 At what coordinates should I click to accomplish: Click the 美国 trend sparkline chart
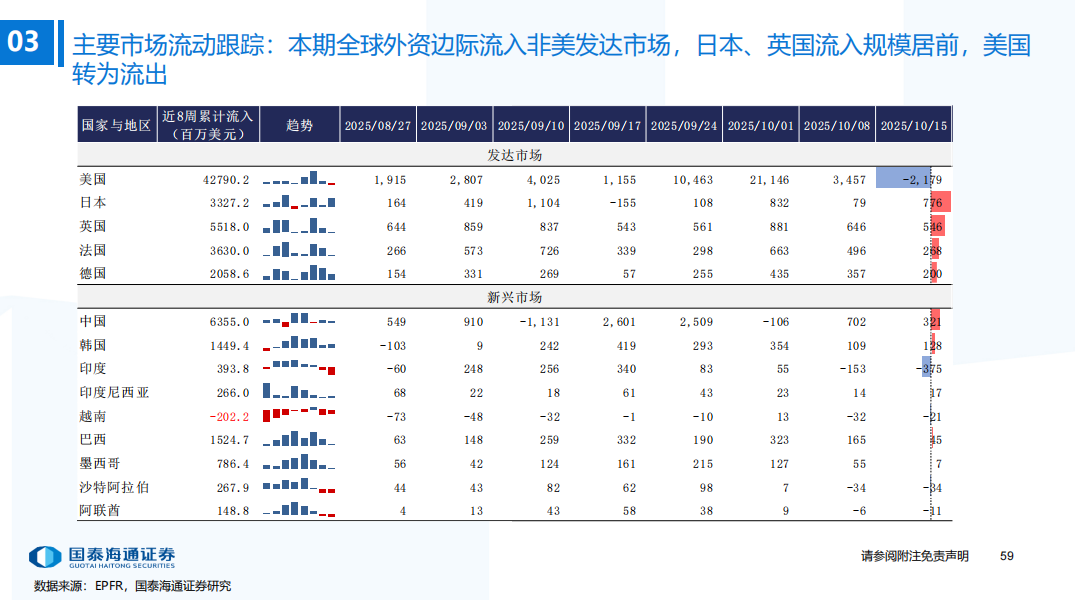299,178
